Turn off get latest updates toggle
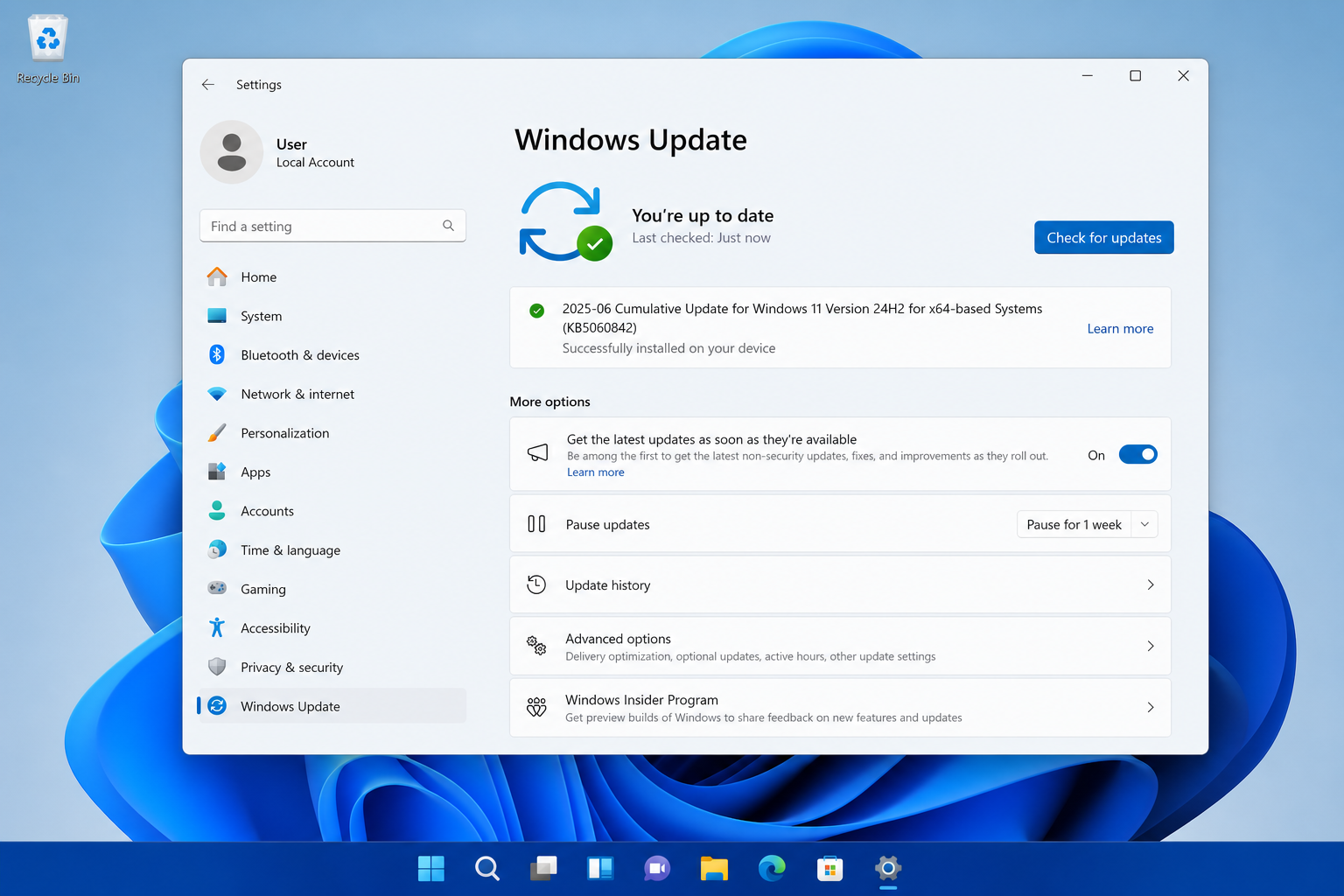The height and width of the screenshot is (896, 1344). tap(1138, 454)
